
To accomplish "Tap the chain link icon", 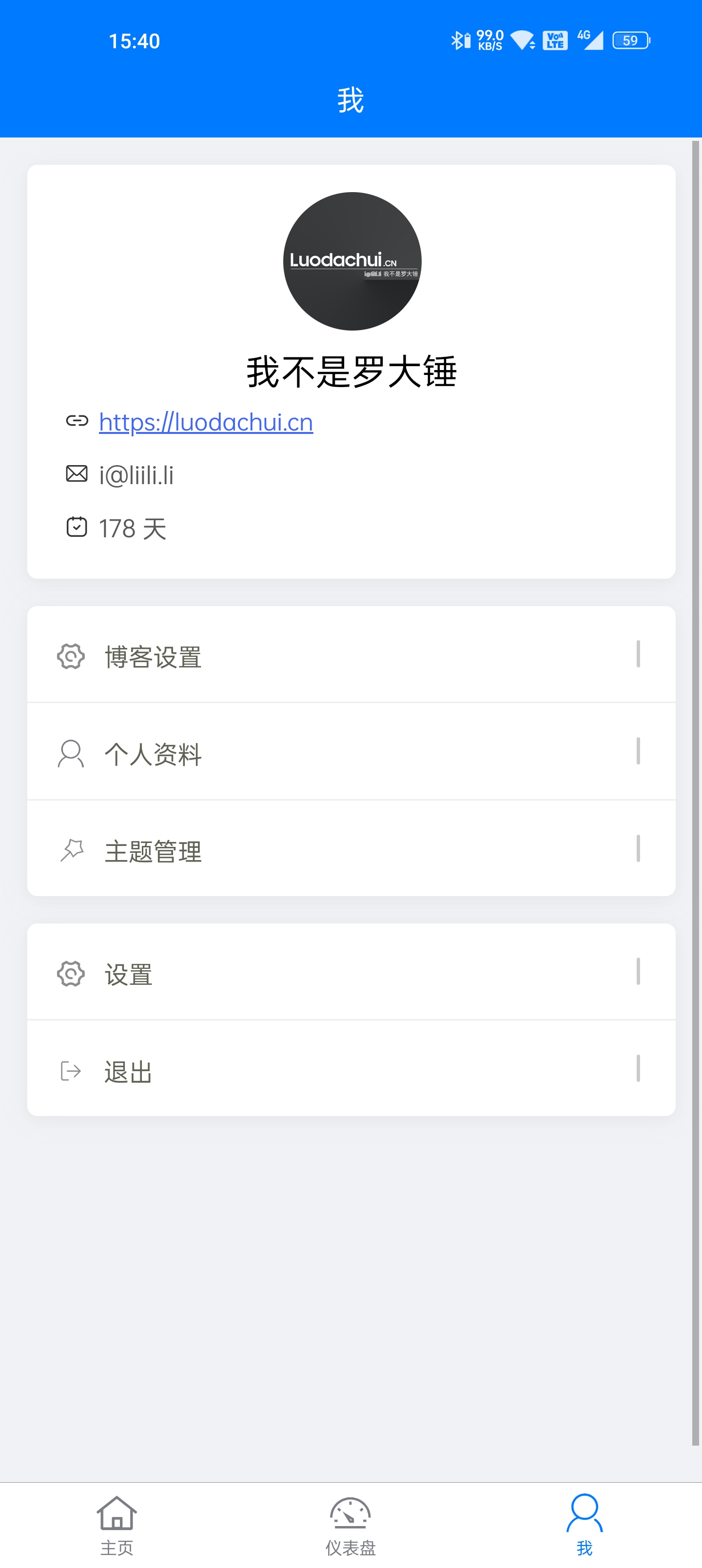I will tap(77, 421).
